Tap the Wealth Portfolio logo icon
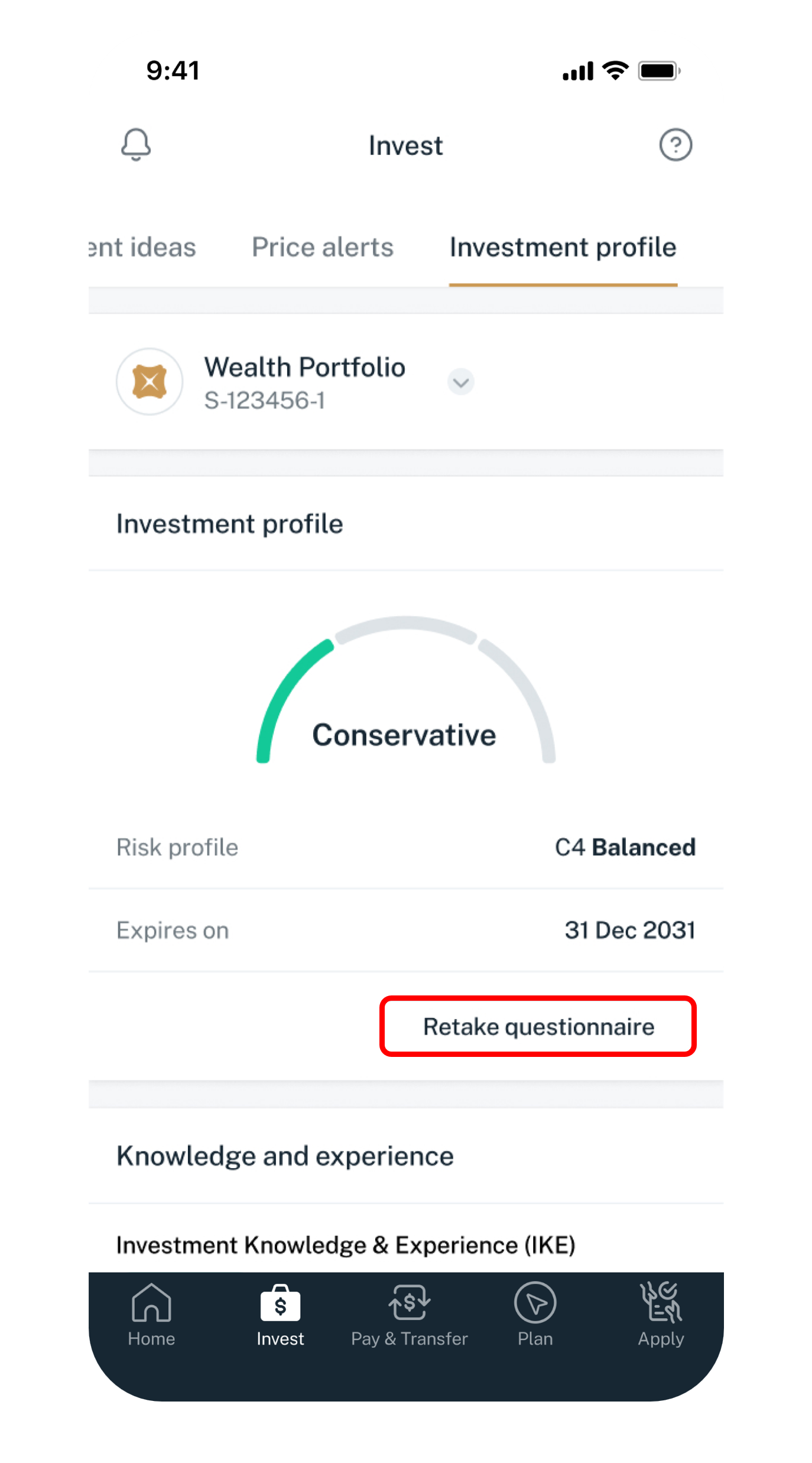The width and height of the screenshot is (812, 1463). (x=150, y=382)
